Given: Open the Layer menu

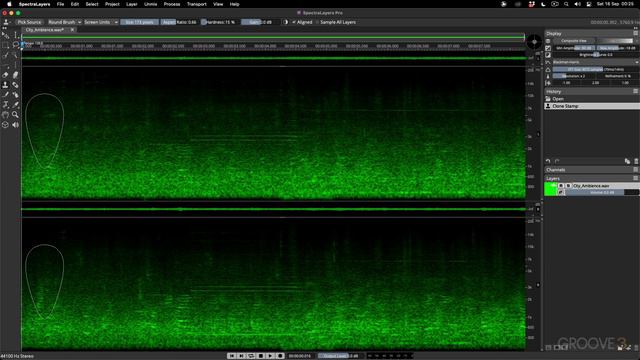Looking at the screenshot, I should point(131,4).
